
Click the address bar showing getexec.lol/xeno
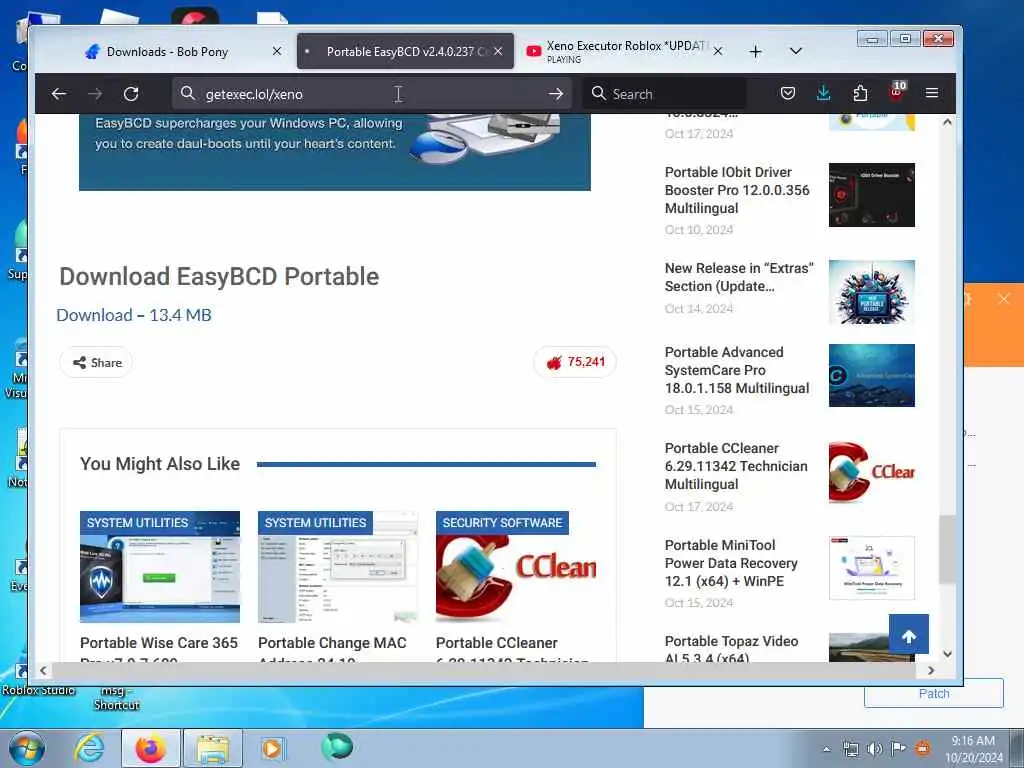click(372, 94)
